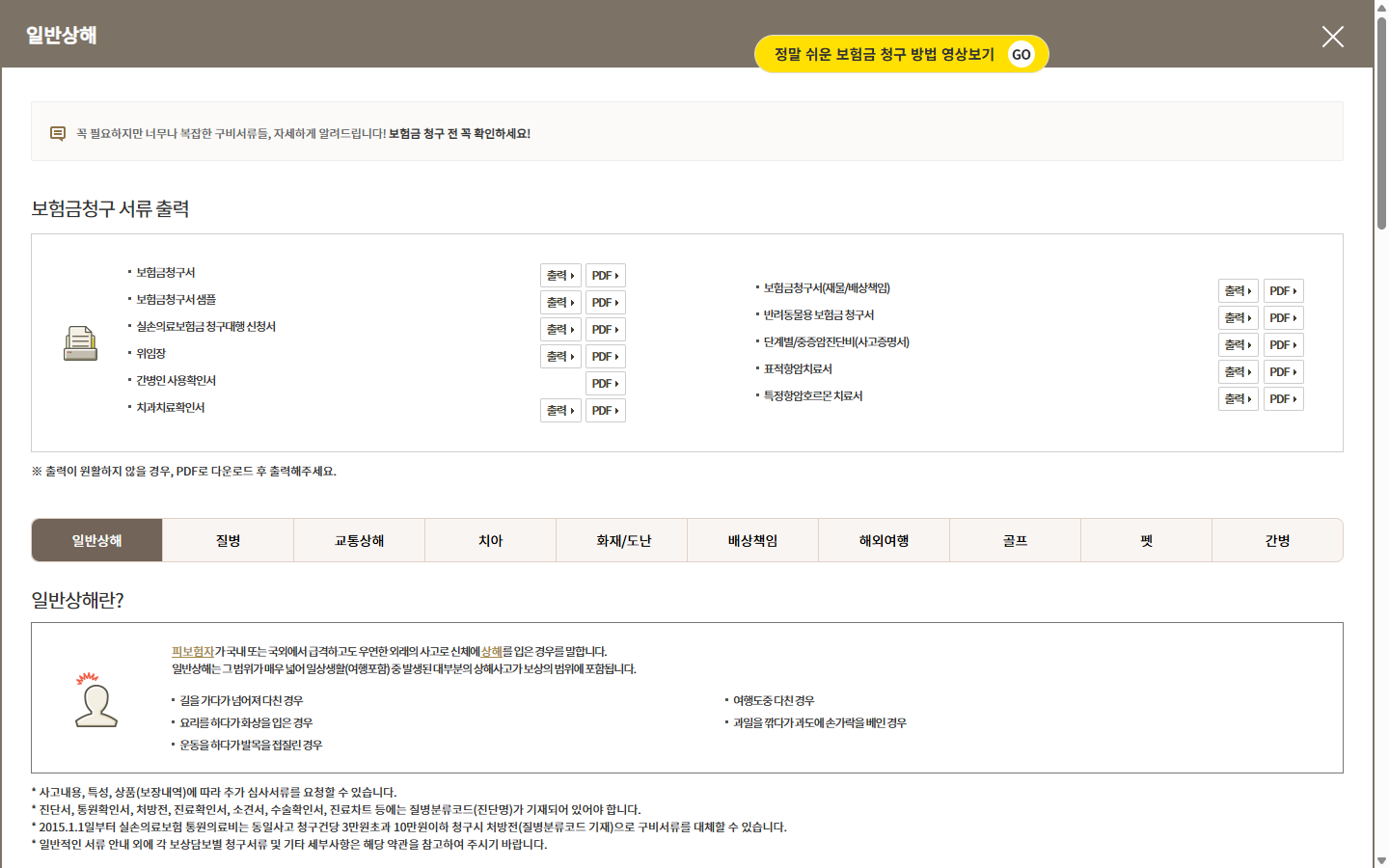
Task: Open the 화재/도난 tab
Action: (x=621, y=540)
